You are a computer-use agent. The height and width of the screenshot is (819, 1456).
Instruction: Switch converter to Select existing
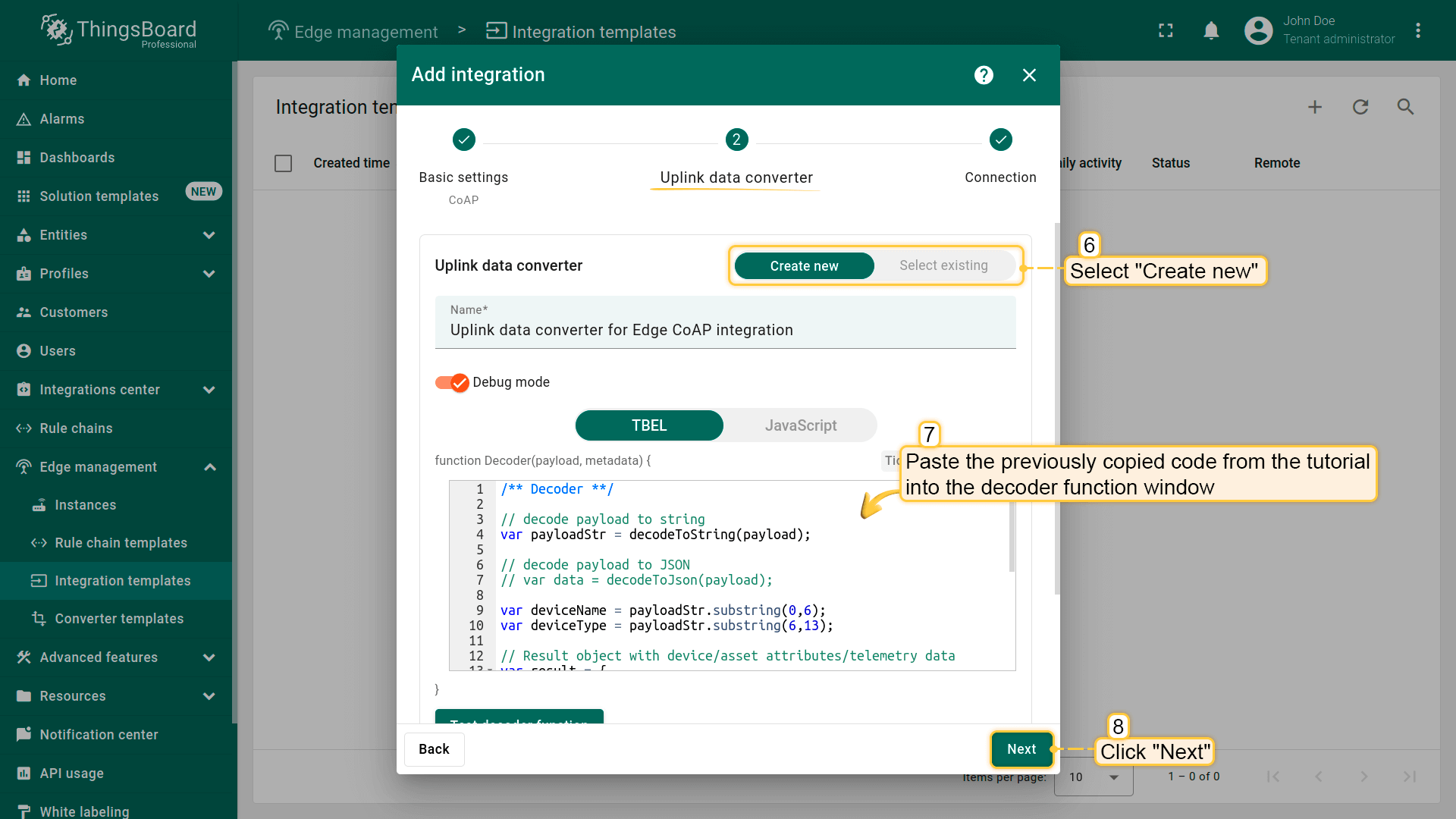(x=943, y=265)
